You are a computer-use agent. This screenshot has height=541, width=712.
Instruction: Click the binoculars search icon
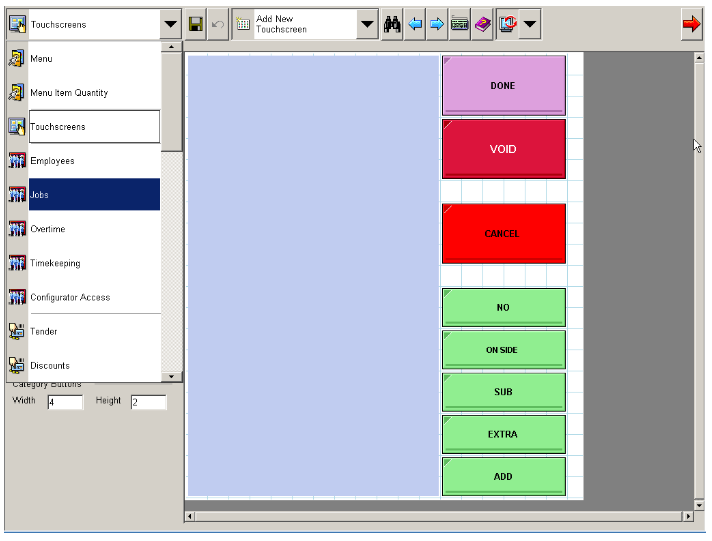tap(392, 24)
